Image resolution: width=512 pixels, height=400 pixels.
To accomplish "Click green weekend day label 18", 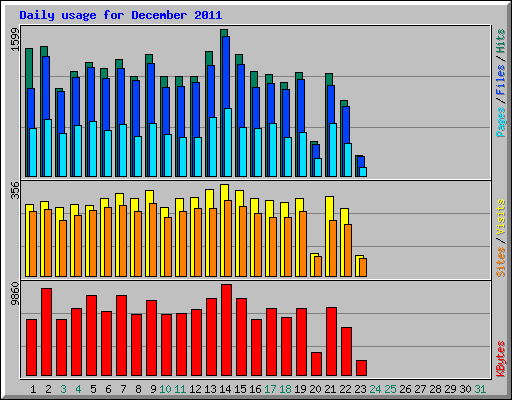I will 285,389.
